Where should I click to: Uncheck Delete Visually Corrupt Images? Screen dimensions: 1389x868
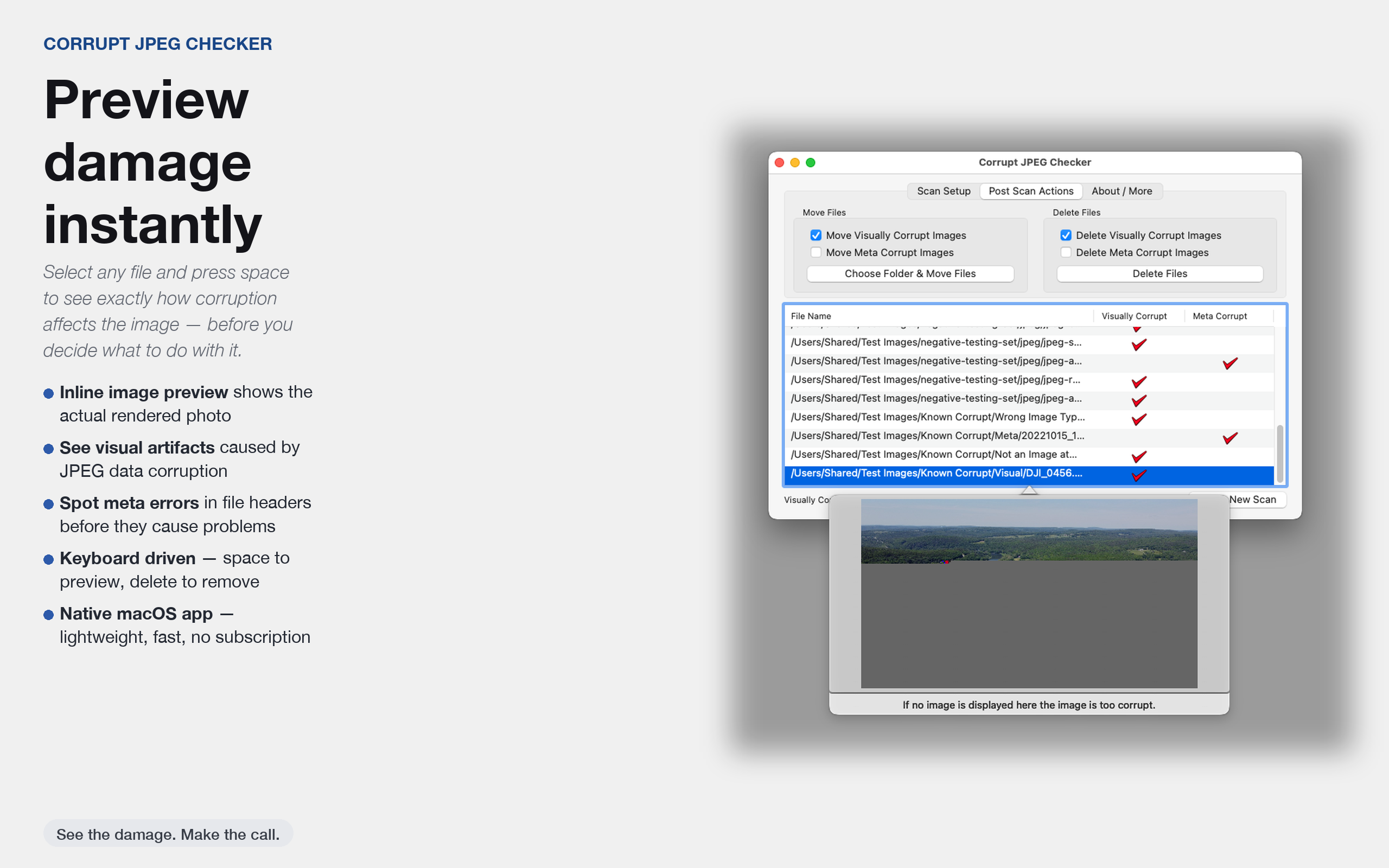1066,235
